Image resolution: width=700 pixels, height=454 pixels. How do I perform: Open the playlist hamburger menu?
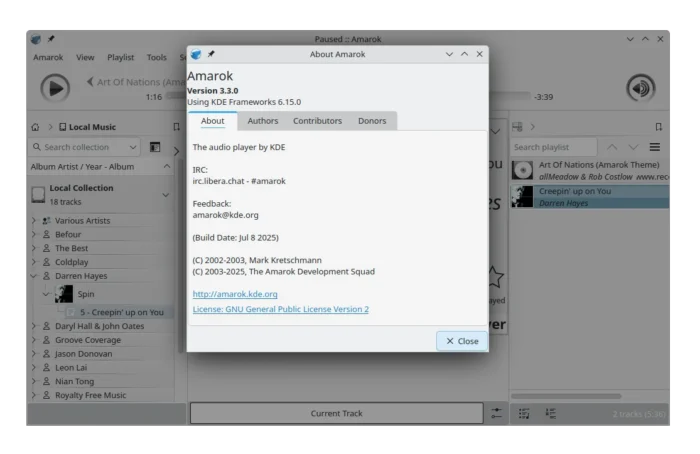point(655,147)
